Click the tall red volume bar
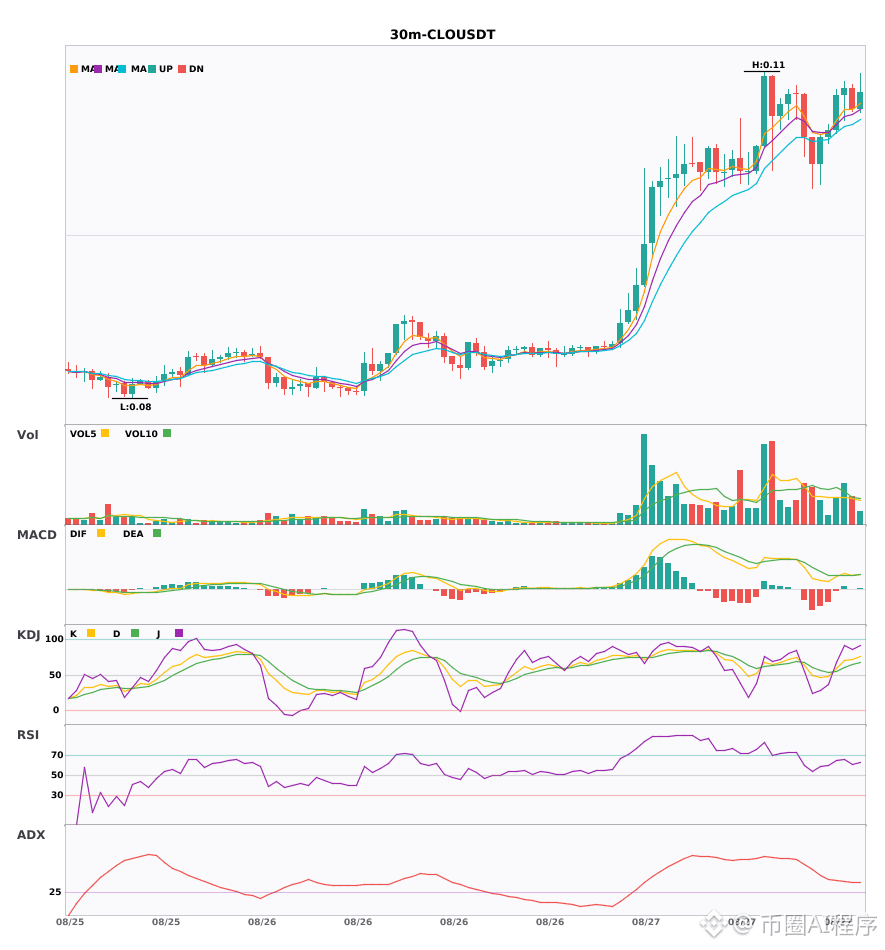Viewport: 885px width, 950px height. pyautogui.click(x=772, y=483)
